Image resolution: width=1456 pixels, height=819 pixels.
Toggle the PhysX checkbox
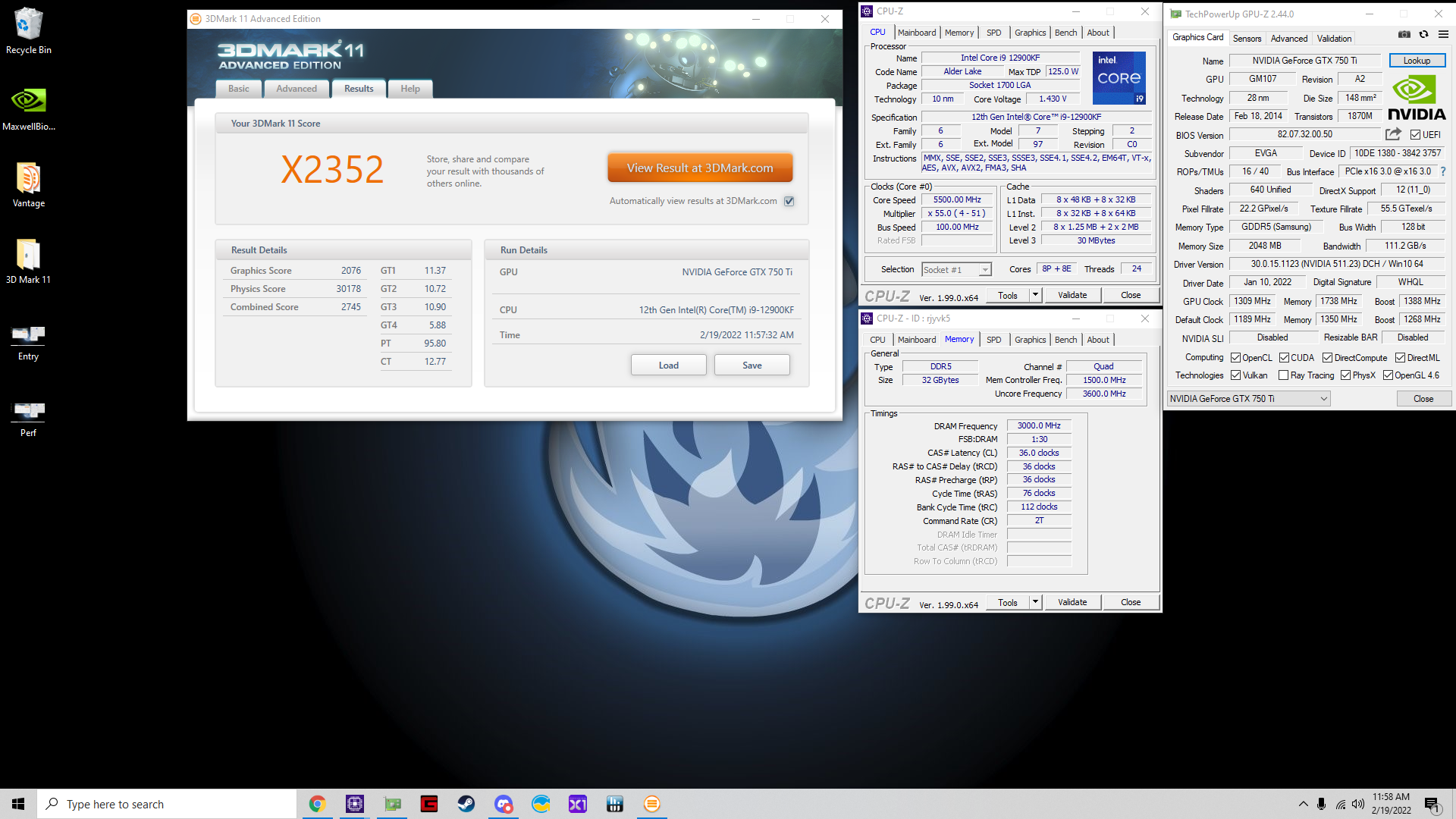coord(1345,375)
